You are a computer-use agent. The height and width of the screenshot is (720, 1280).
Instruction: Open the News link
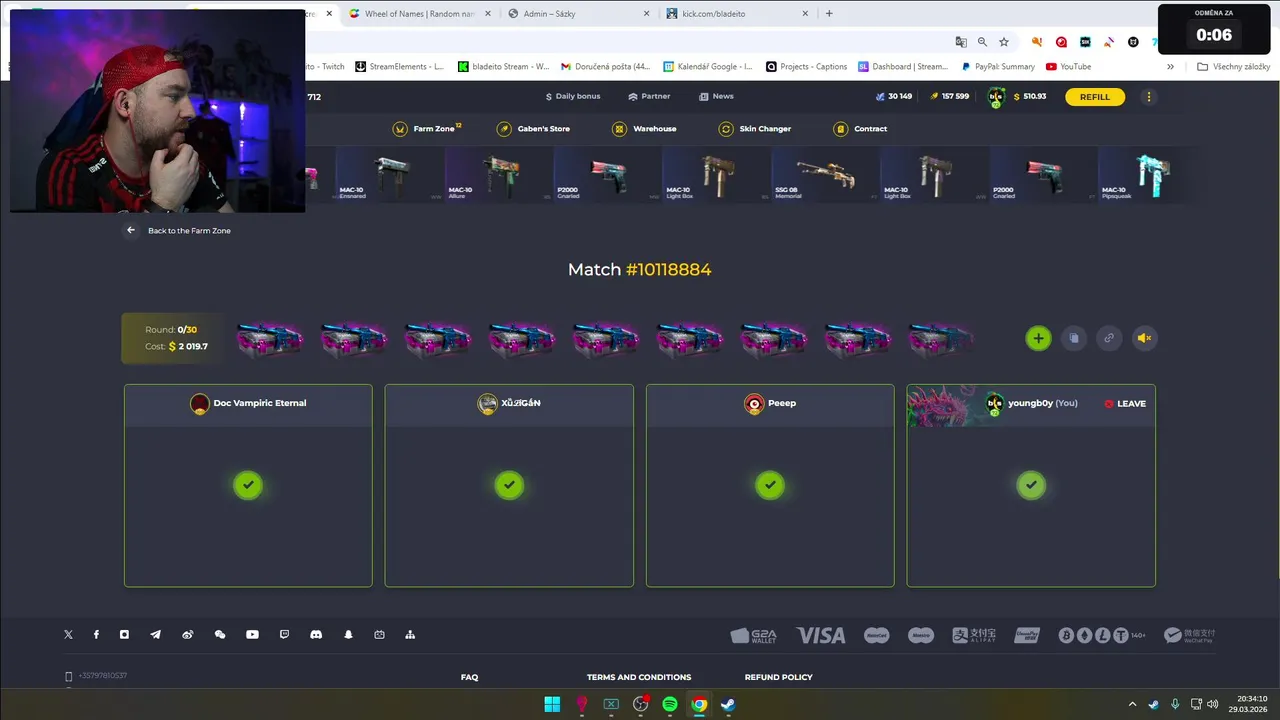716,97
